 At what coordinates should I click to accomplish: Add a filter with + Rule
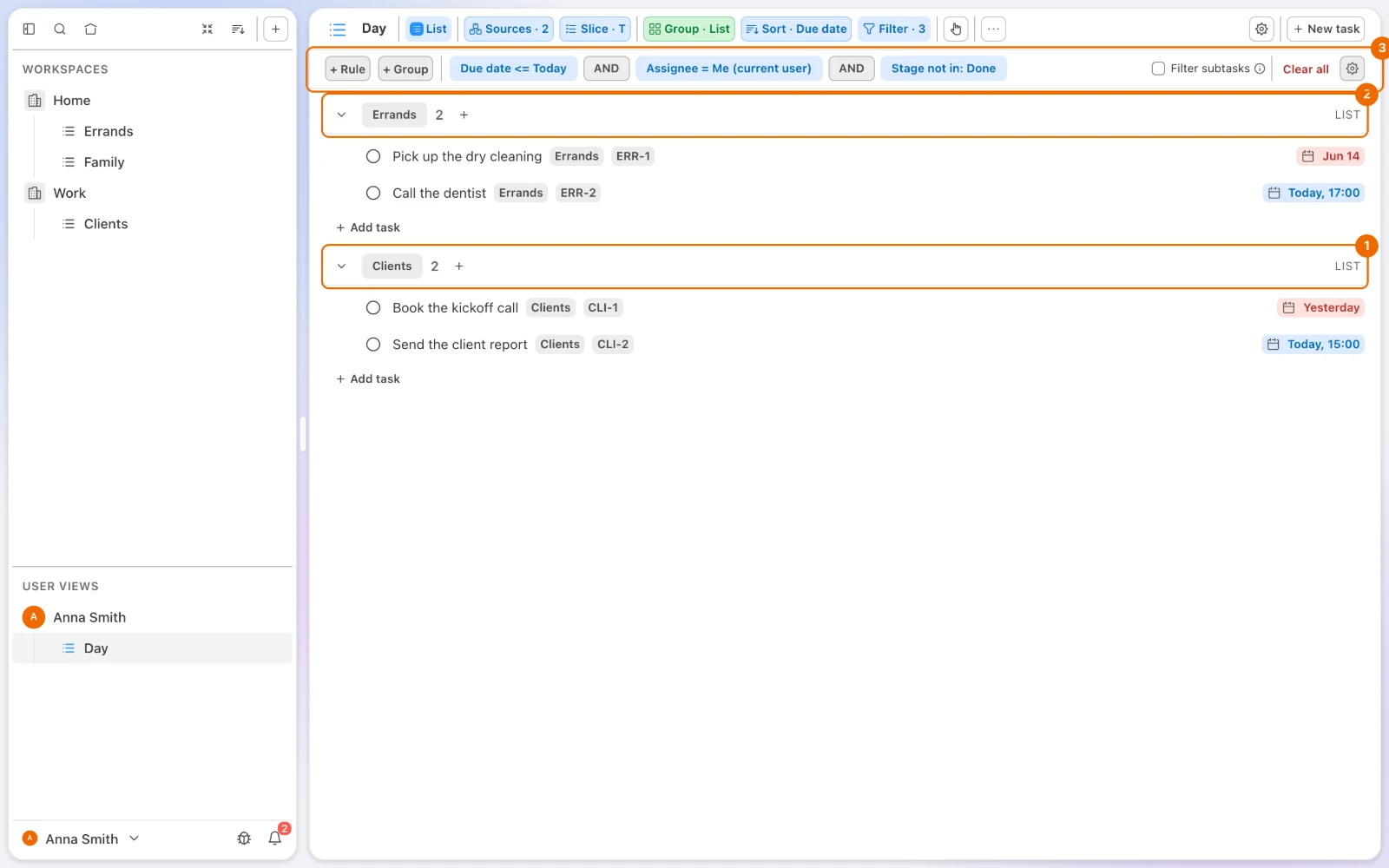[x=347, y=69]
